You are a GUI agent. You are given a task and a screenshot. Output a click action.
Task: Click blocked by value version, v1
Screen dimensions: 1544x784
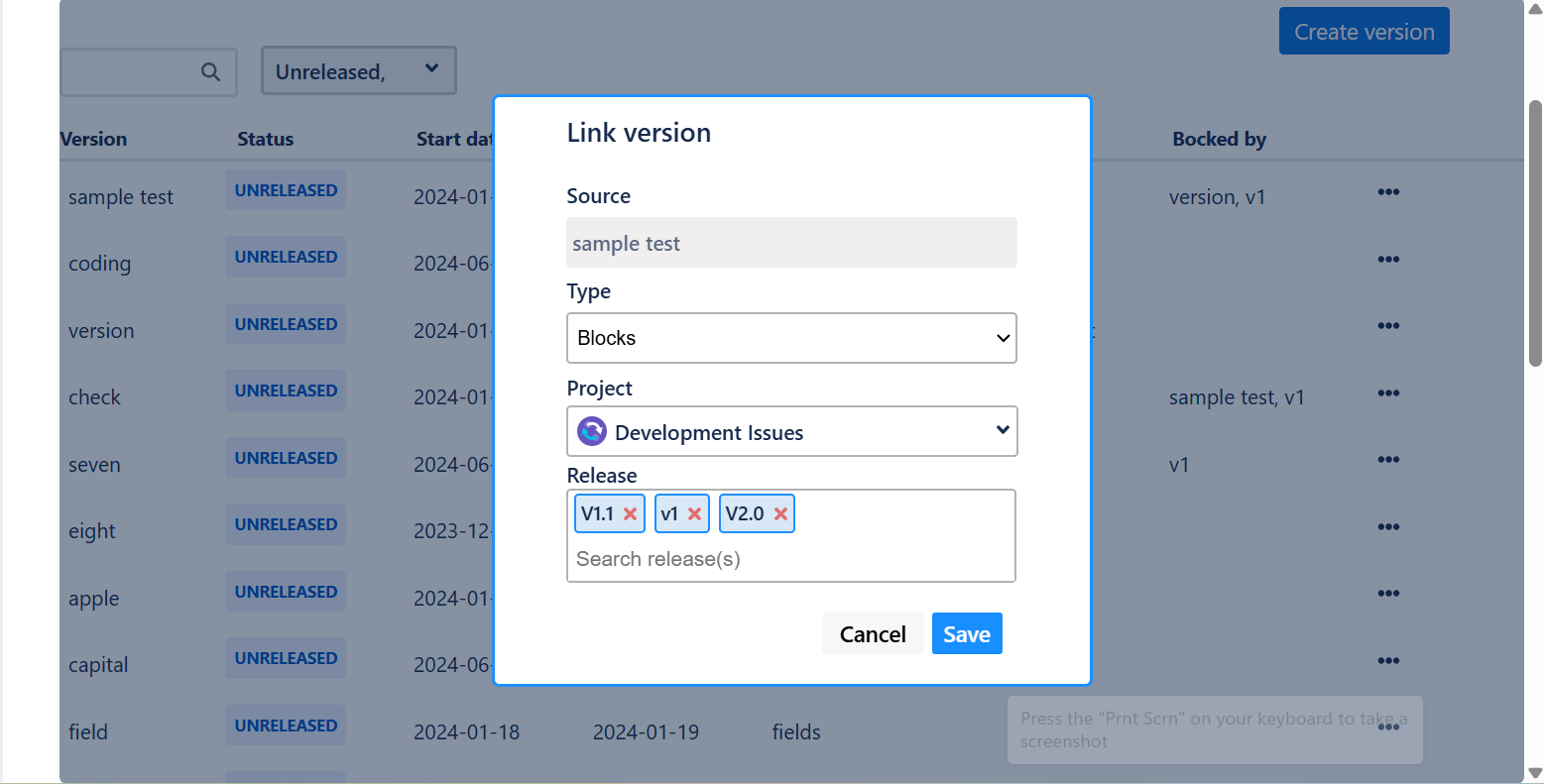click(1217, 197)
